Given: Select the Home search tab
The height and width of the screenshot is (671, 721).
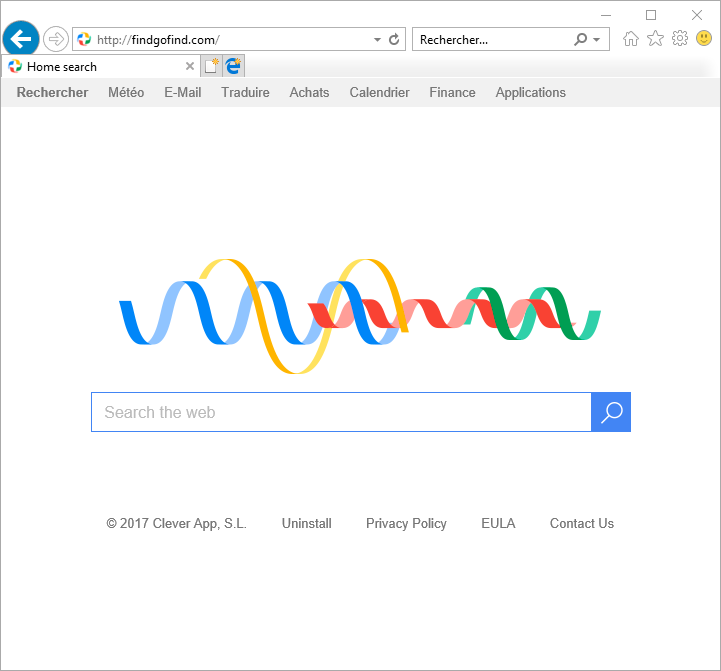Looking at the screenshot, I should 90,67.
